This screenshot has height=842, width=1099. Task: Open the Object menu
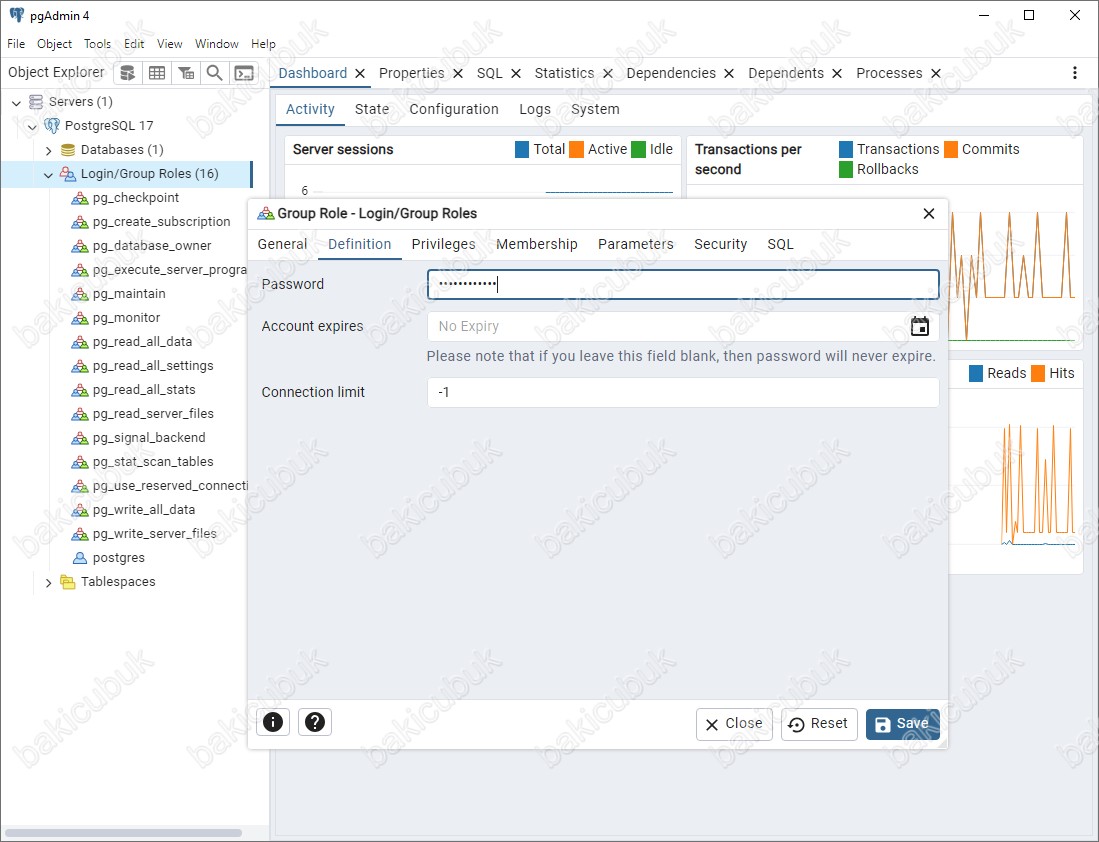click(55, 43)
